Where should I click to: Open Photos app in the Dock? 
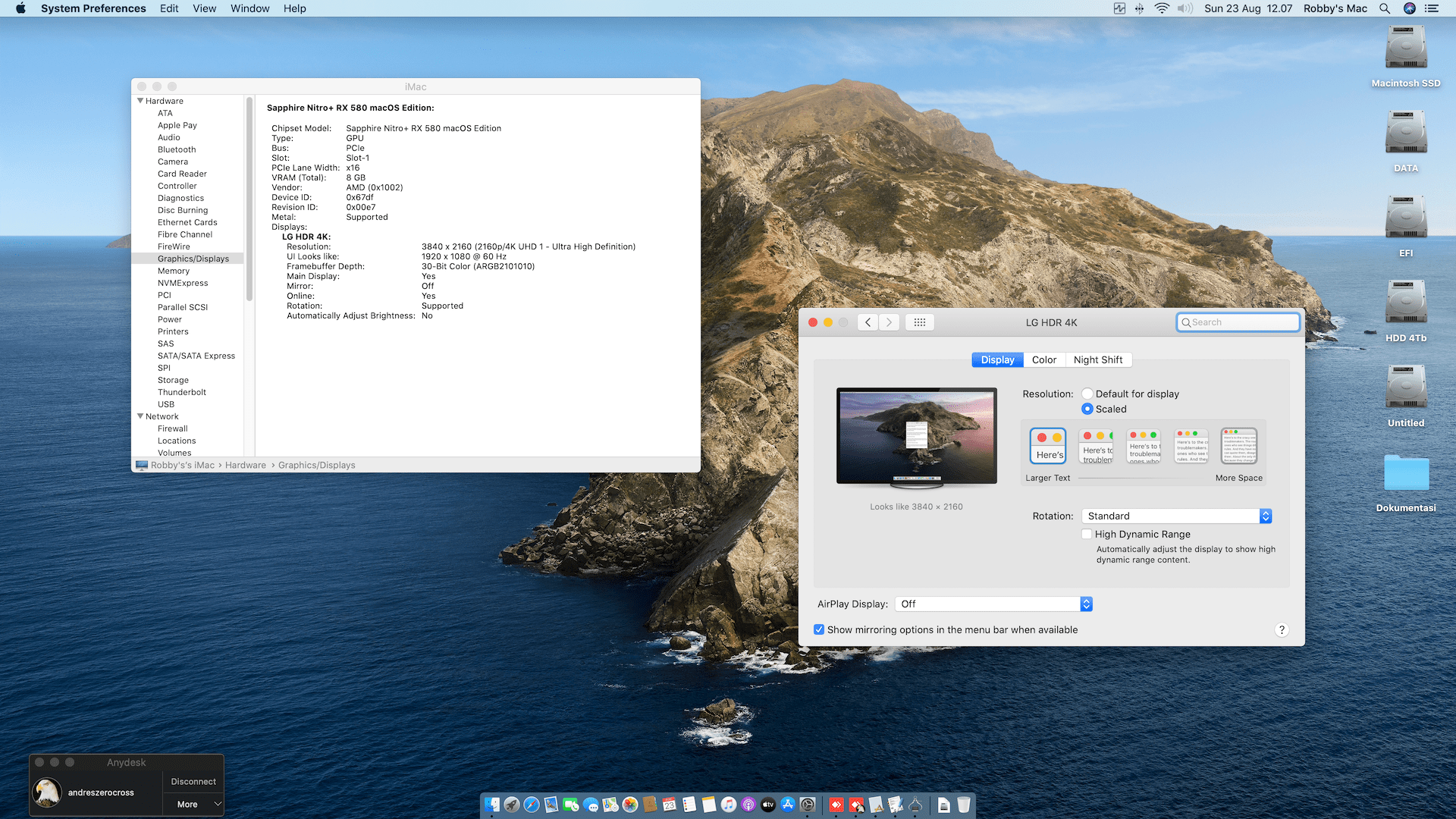(x=630, y=805)
